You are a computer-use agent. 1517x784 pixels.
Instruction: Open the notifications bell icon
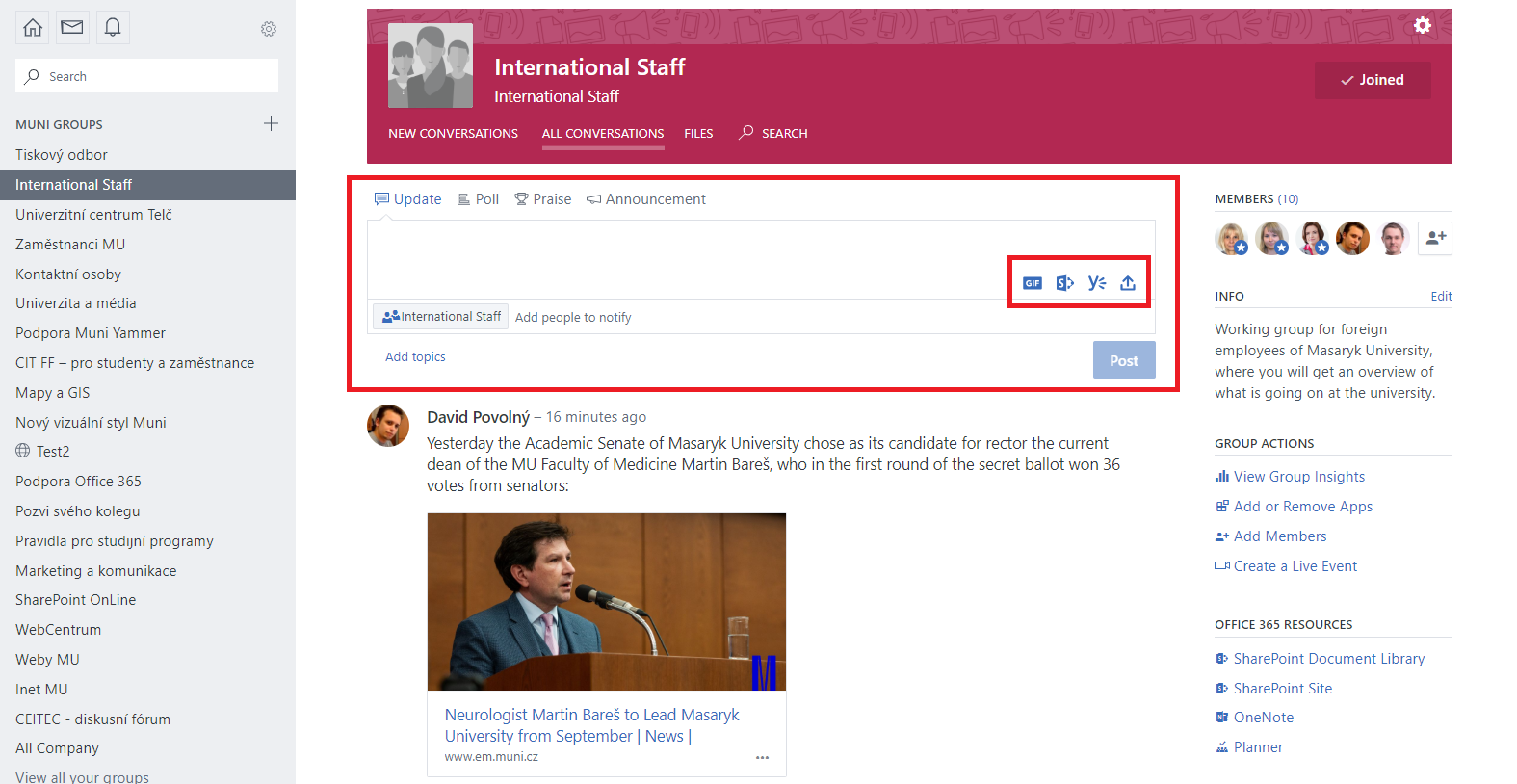coord(113,28)
